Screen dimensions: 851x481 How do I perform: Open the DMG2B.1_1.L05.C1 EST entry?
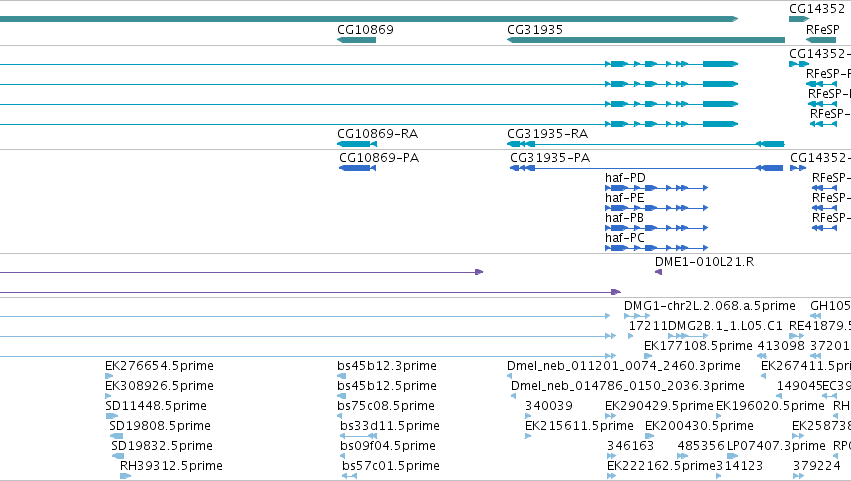725,326
